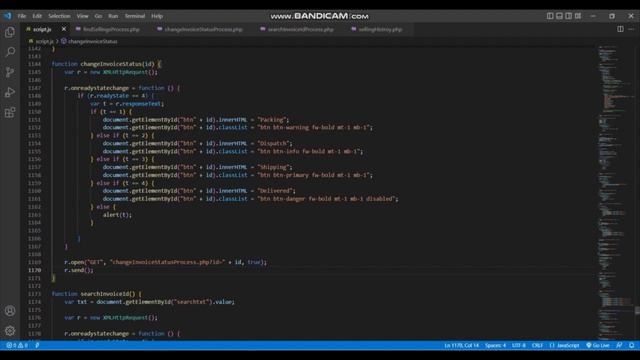Click the "Packing" string on line 1151
The width and height of the screenshot is (640, 360).
click(x=272, y=120)
